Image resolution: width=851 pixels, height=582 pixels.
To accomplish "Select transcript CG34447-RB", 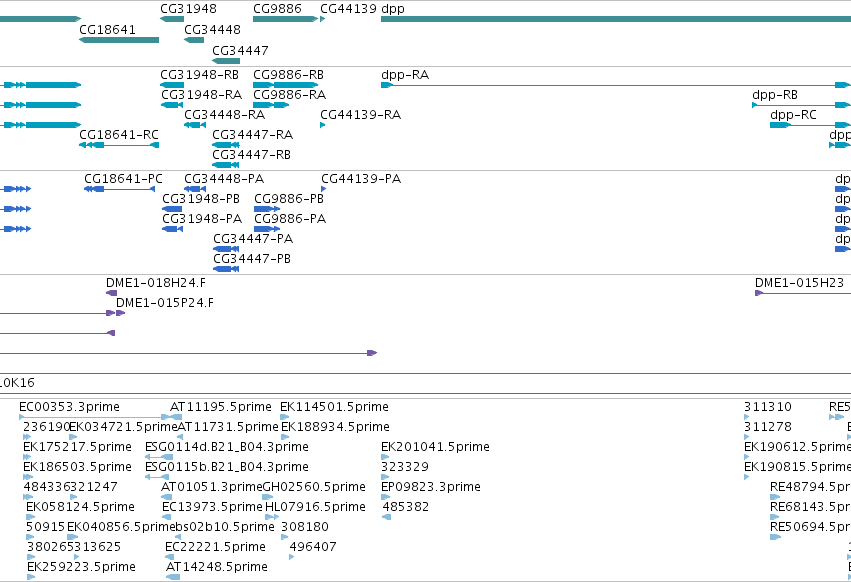I will coord(251,155).
